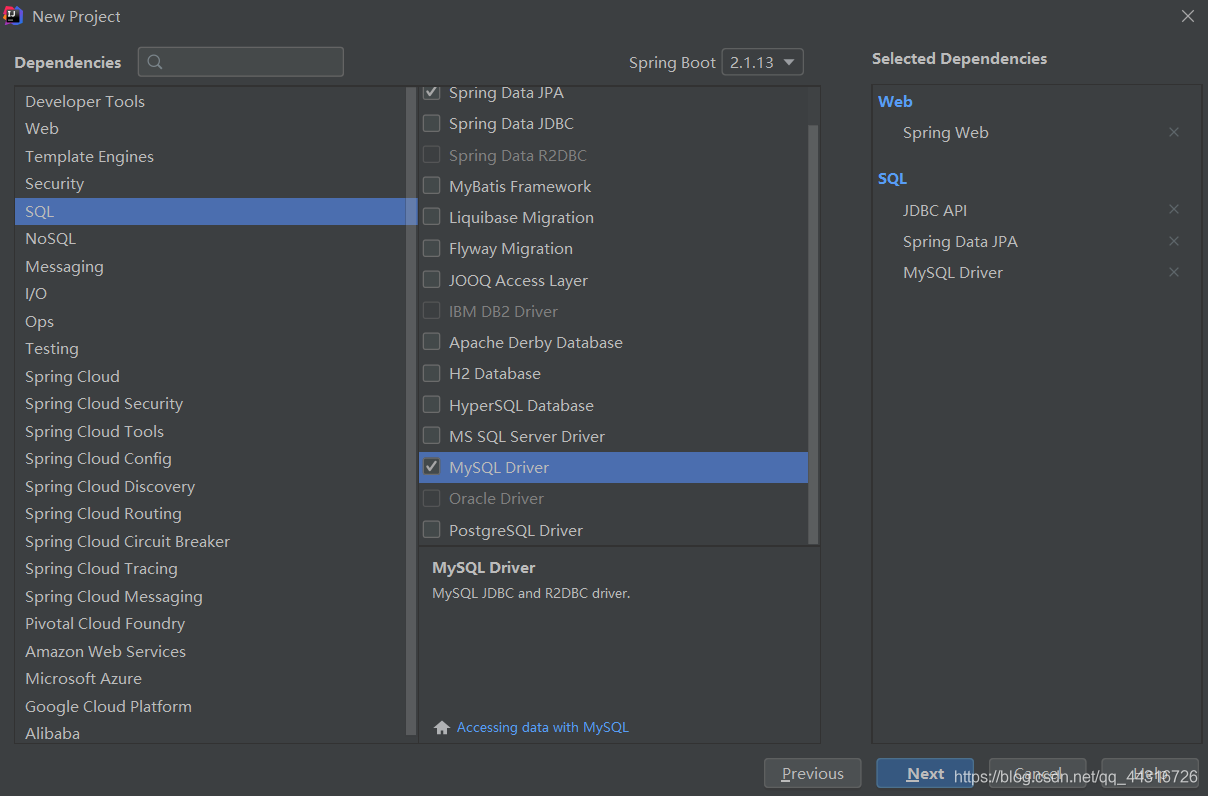Screen dimensions: 1208x796
Task: Select the NoSQL category
Action: 51,239
